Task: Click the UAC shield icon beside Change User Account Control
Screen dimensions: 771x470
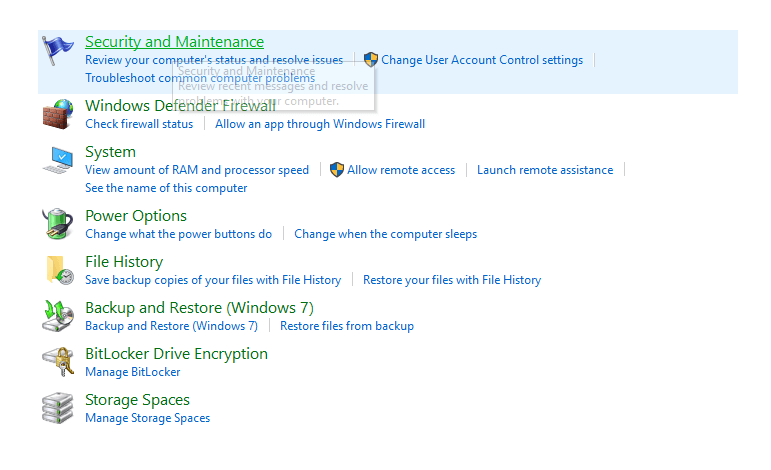Action: tap(371, 59)
